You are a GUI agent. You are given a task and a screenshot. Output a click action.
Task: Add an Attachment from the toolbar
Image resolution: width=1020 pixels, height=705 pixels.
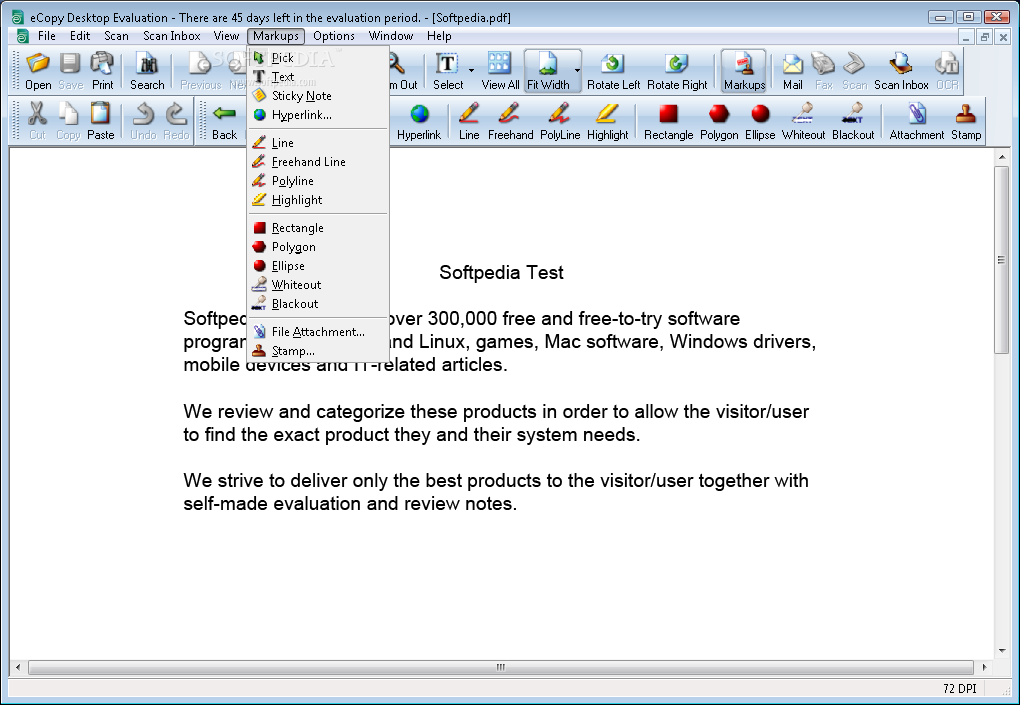click(x=917, y=121)
